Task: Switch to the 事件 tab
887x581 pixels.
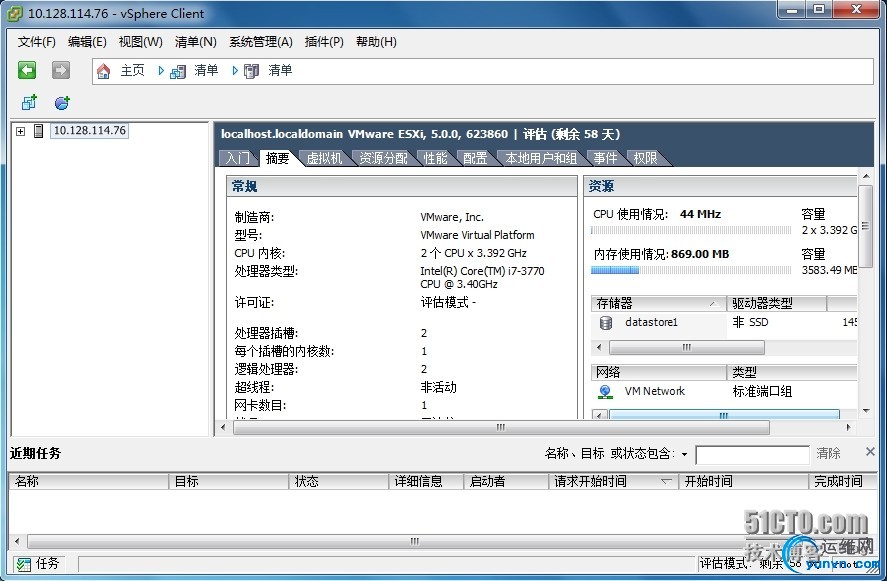Action: pos(605,158)
